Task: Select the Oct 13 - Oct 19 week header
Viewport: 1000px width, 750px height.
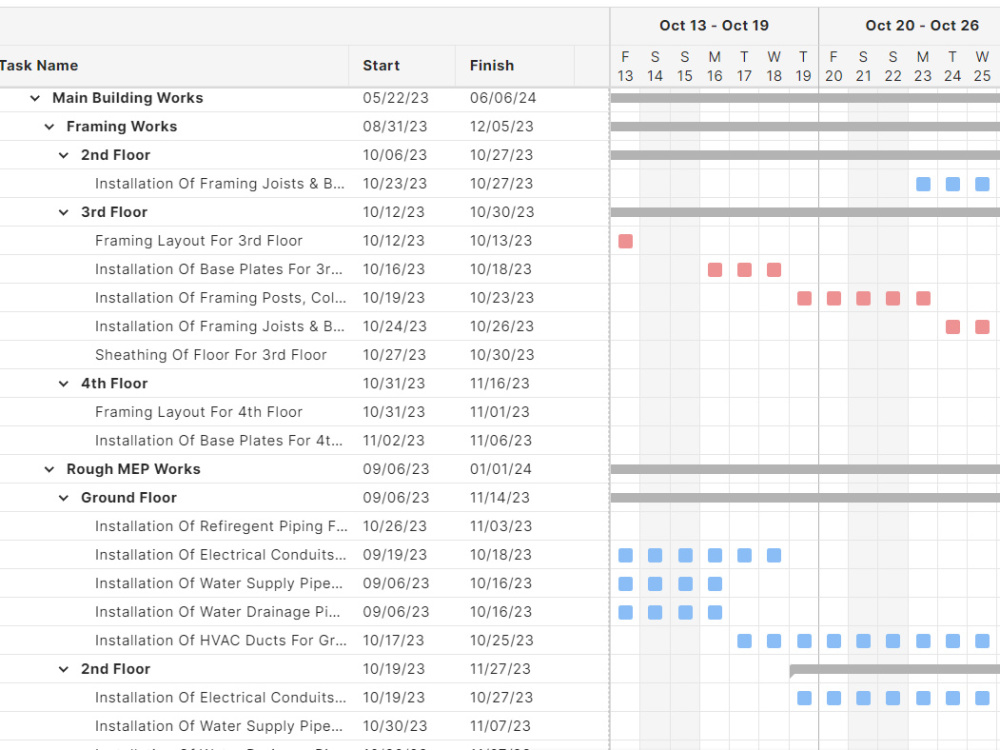Action: [x=714, y=26]
